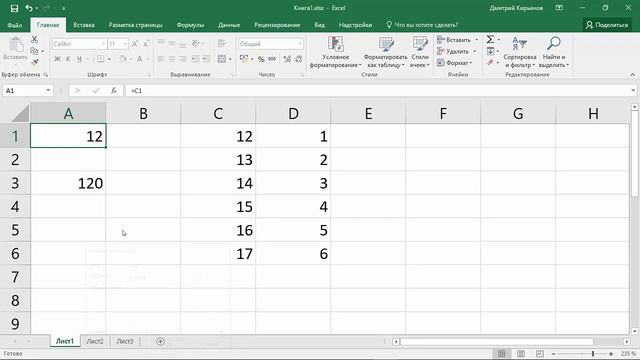Image resolution: width=640 pixels, height=360 pixels.
Task: Zoom out using minus button
Action: 553,354
